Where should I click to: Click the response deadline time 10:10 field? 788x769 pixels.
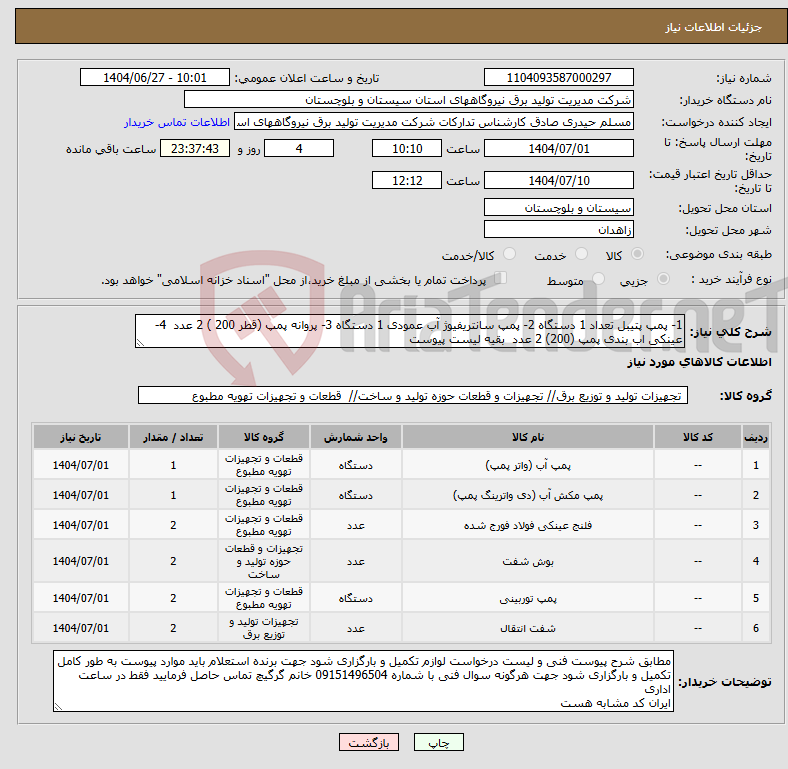(407, 148)
